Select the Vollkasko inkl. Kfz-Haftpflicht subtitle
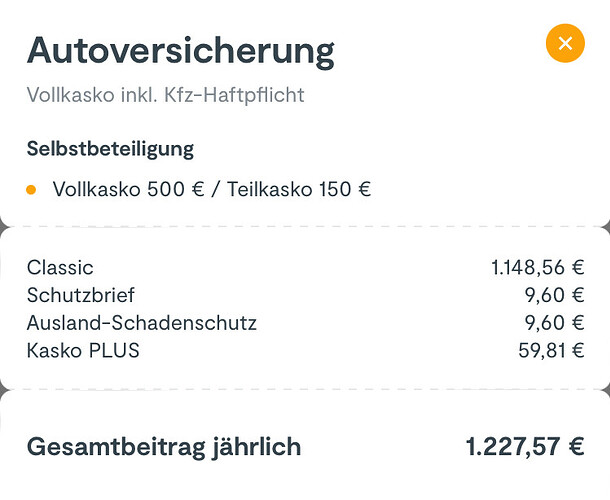 pos(166,96)
